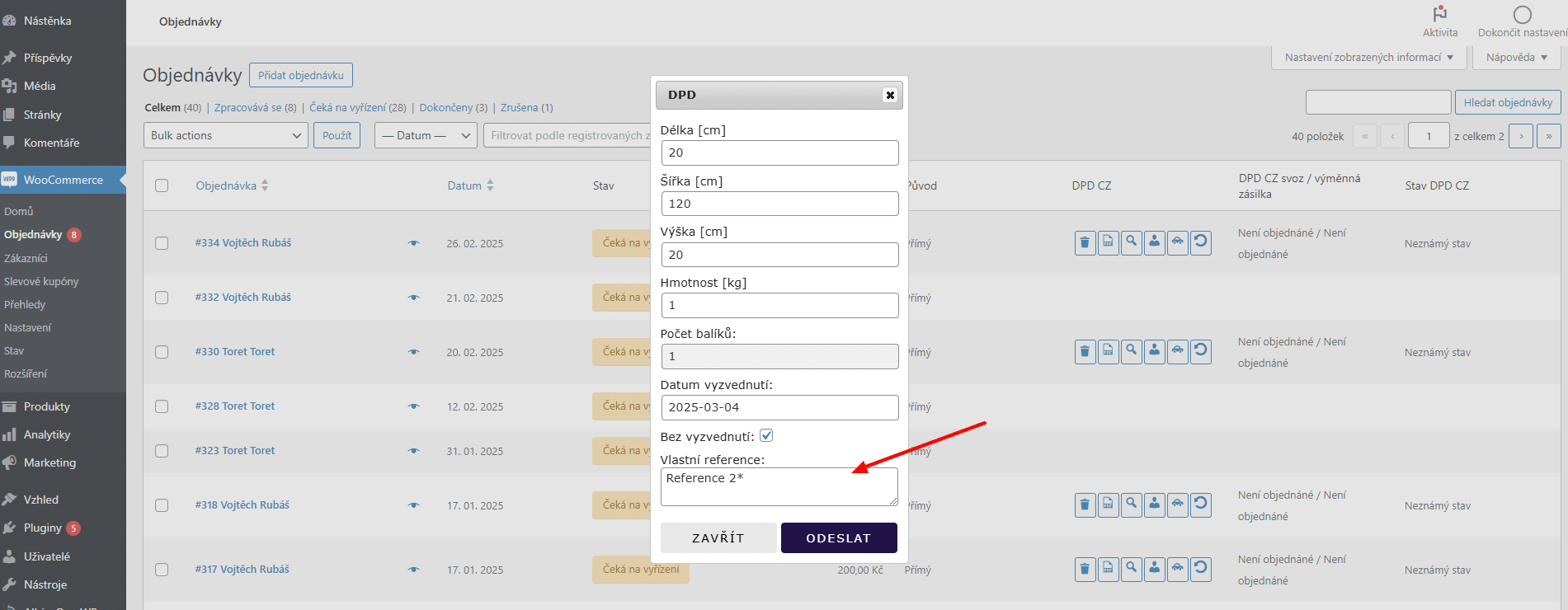Click the Délka [cm] input field
The height and width of the screenshot is (610, 1568).
pyautogui.click(x=779, y=152)
